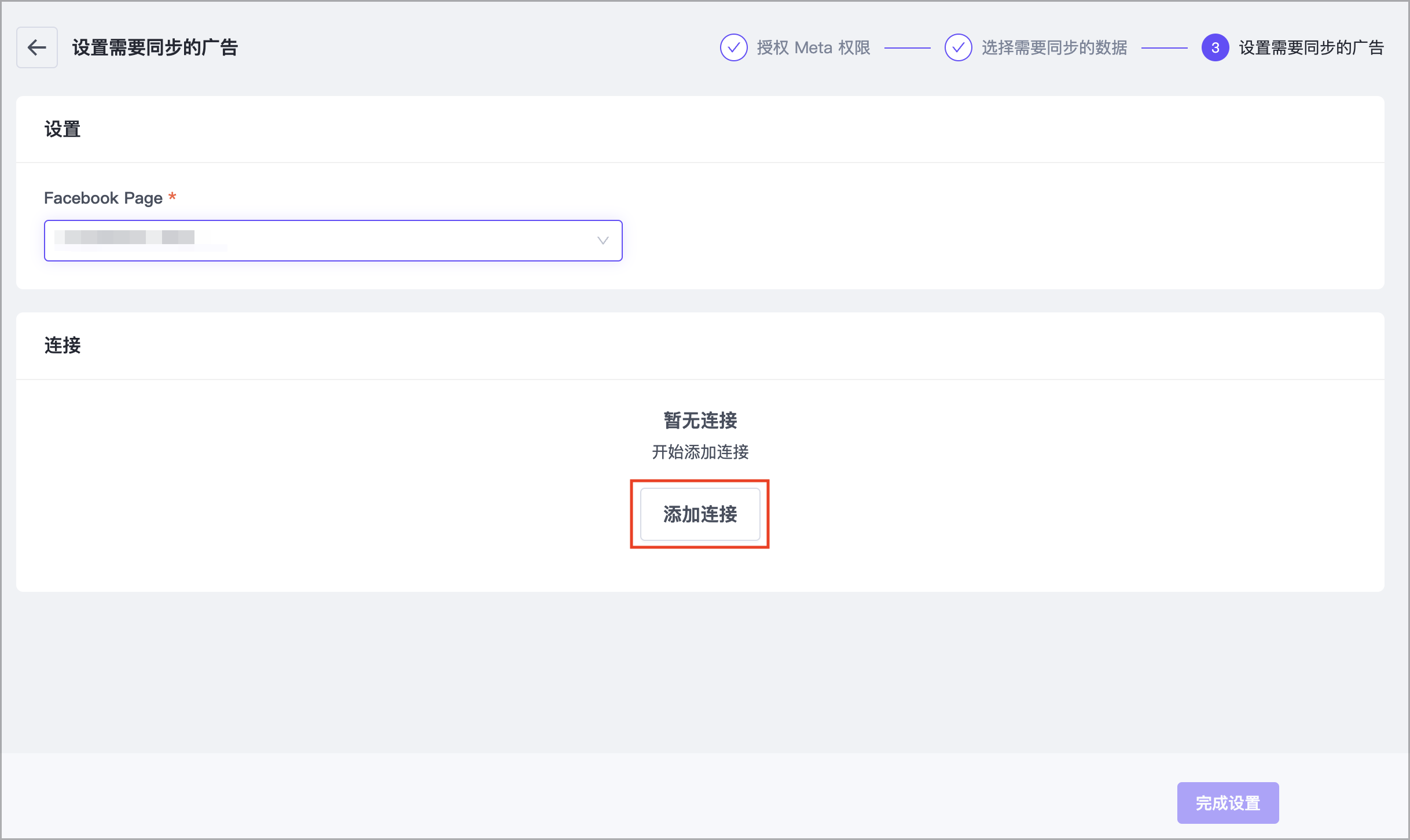Click the 暂无连接 empty state title
Screen dimensions: 1410x840
point(700,421)
